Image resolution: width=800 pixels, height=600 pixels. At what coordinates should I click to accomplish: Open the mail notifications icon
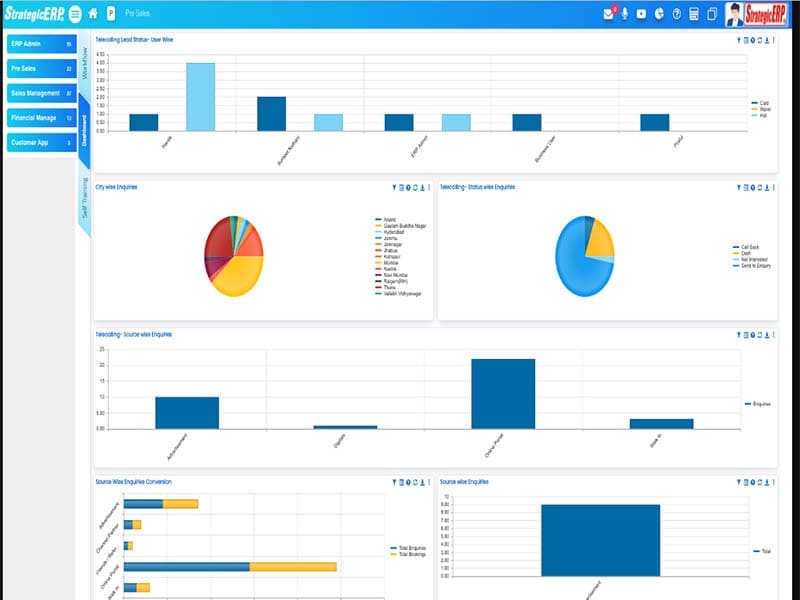[x=609, y=14]
